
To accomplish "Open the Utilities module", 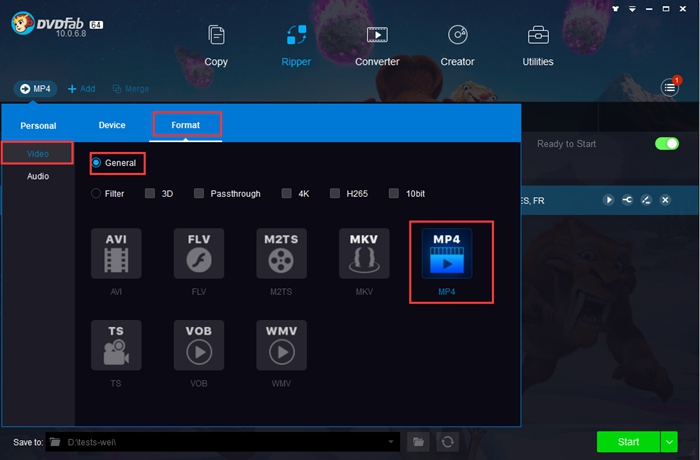I will click(538, 46).
